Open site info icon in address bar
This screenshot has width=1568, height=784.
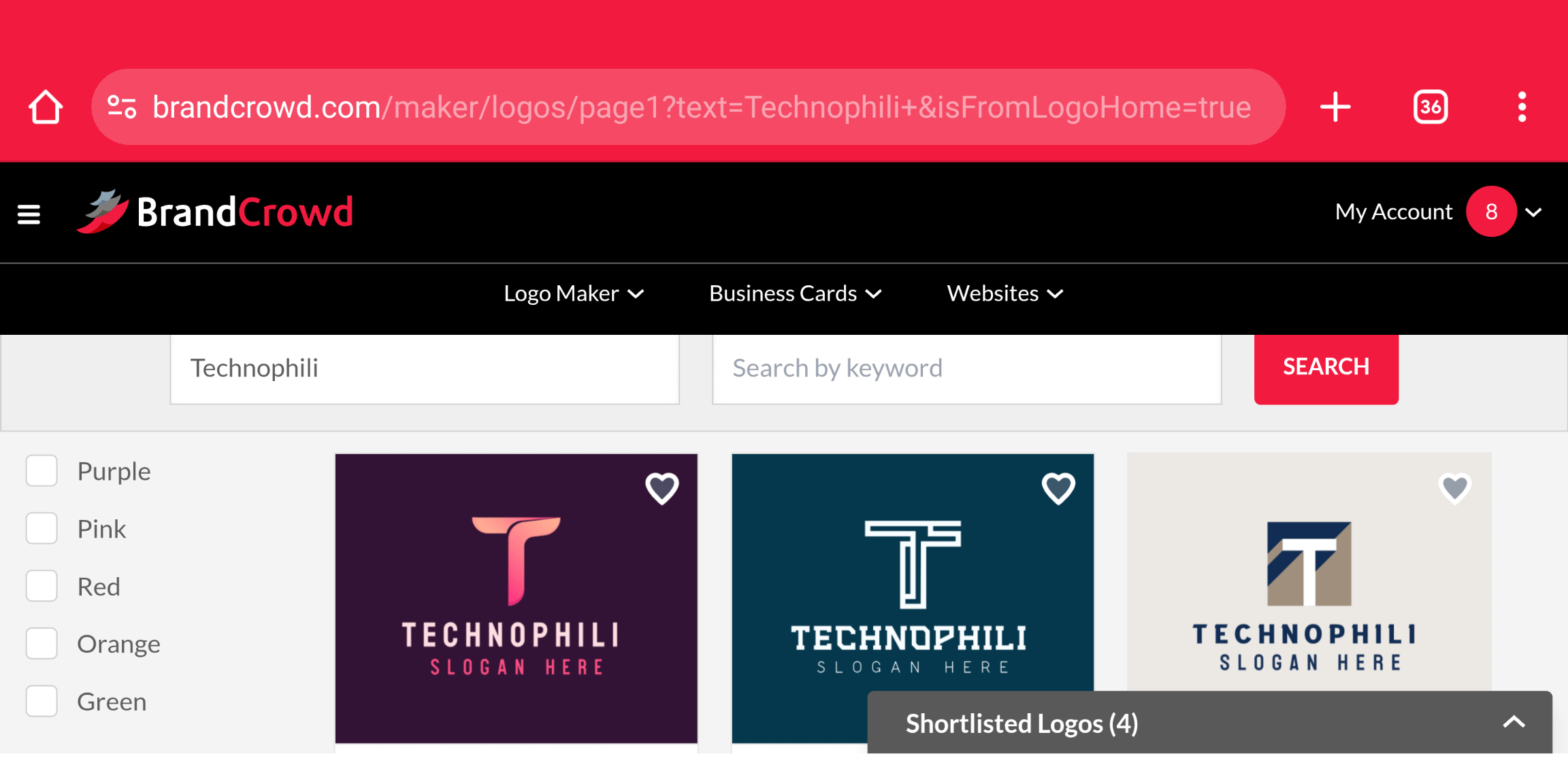122,107
